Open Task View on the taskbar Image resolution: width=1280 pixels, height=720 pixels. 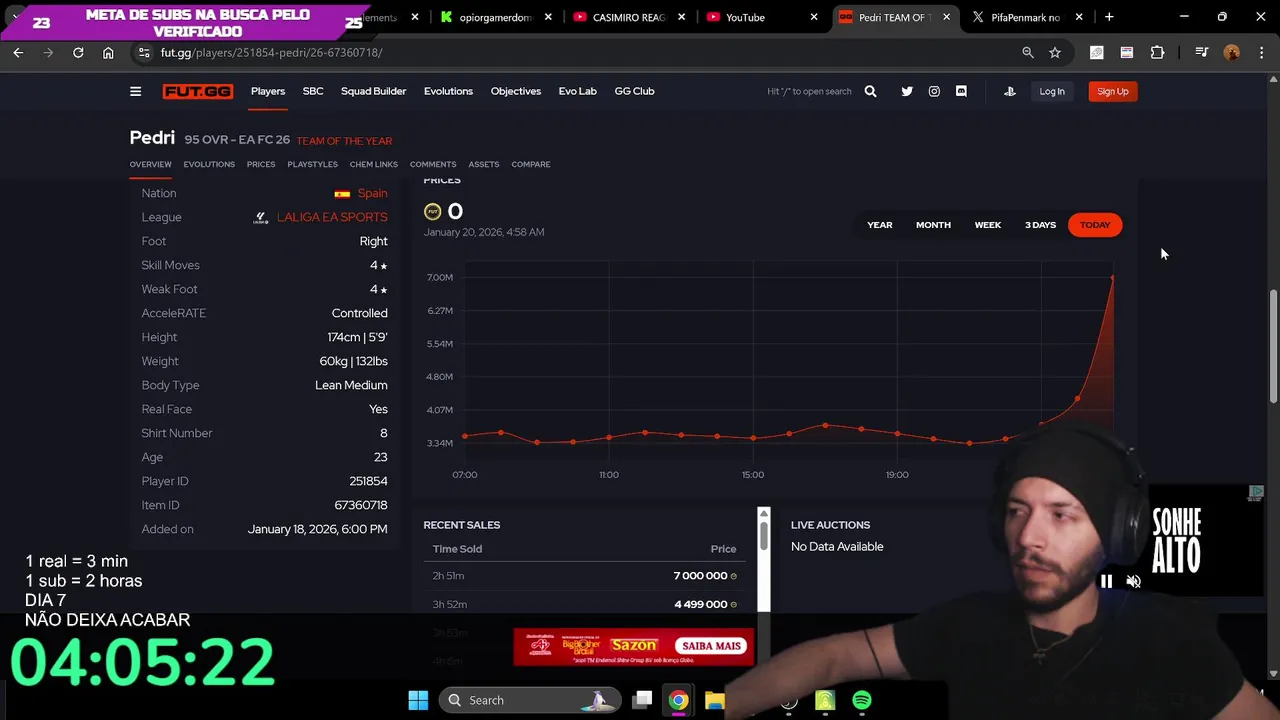[x=643, y=700]
